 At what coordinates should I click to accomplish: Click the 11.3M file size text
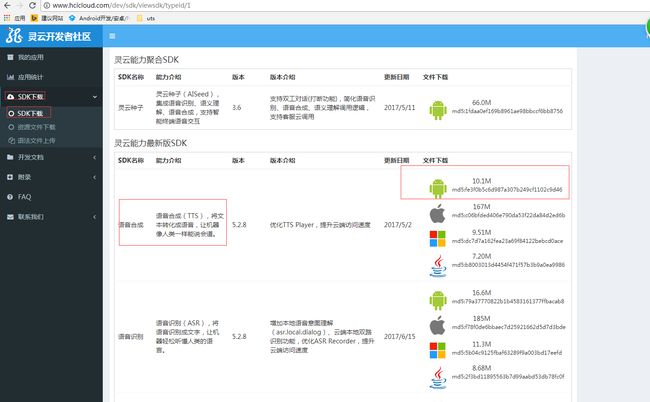481,344
